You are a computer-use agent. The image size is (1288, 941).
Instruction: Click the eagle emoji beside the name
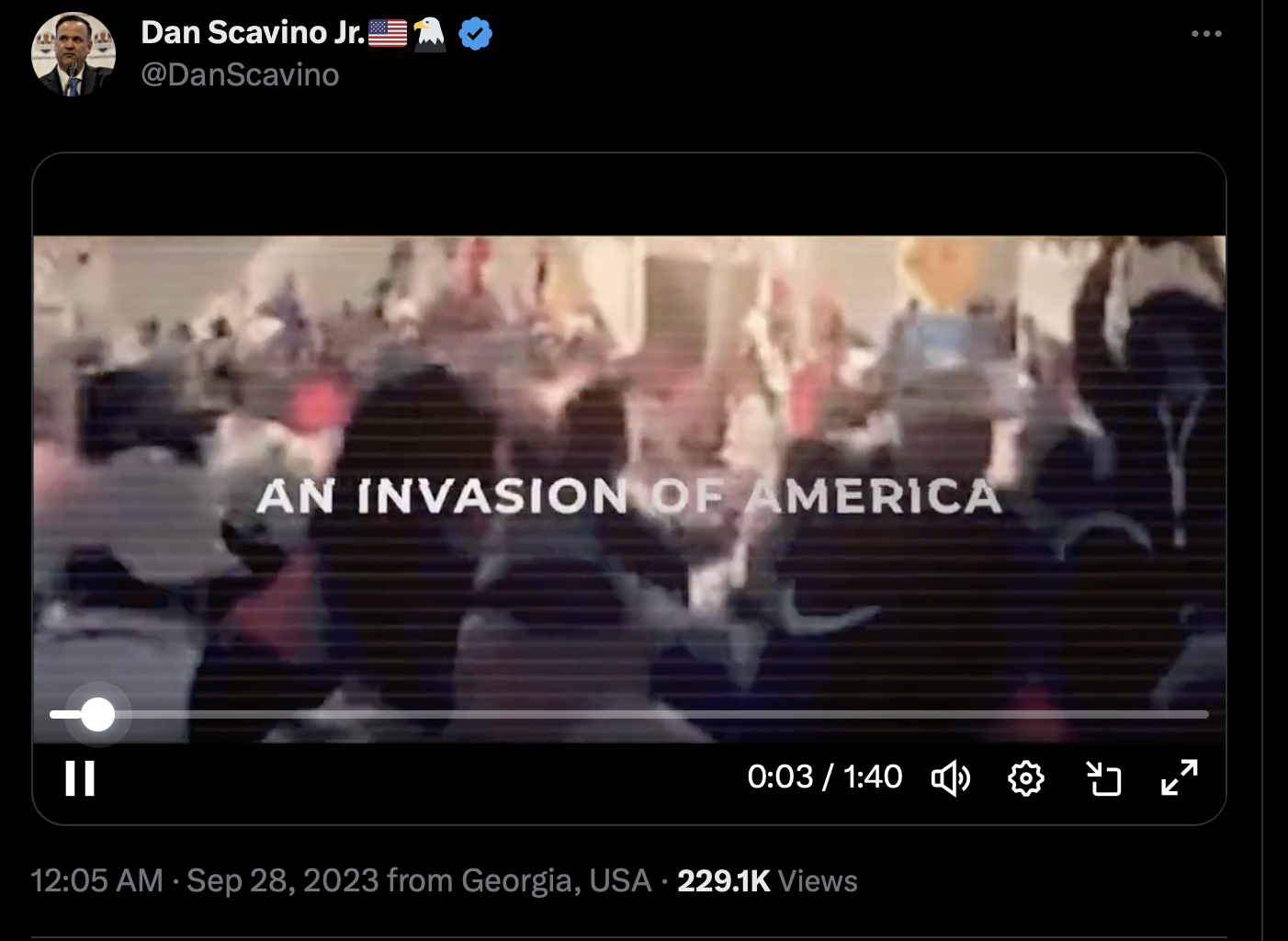click(429, 33)
